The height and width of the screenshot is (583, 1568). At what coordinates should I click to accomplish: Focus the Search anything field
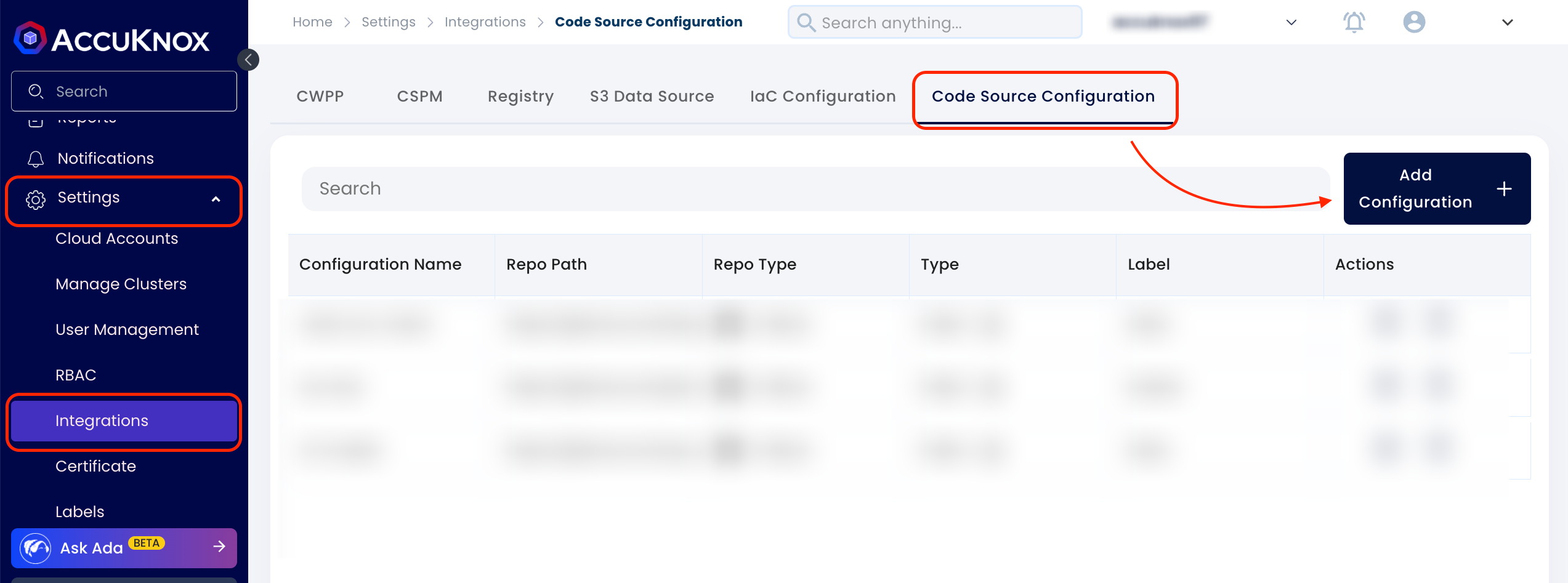[935, 22]
